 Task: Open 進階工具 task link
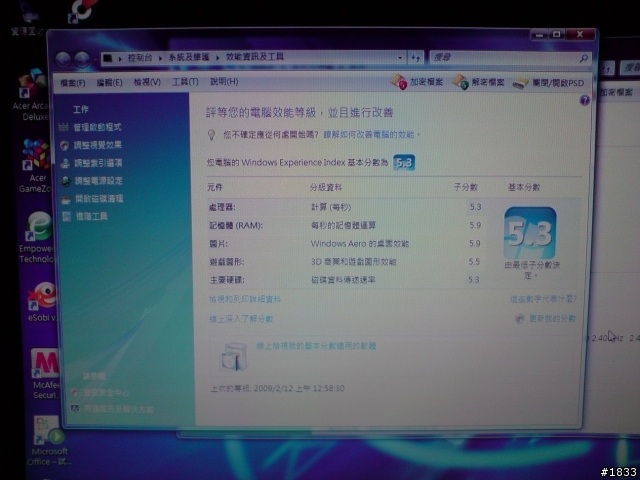pos(91,216)
